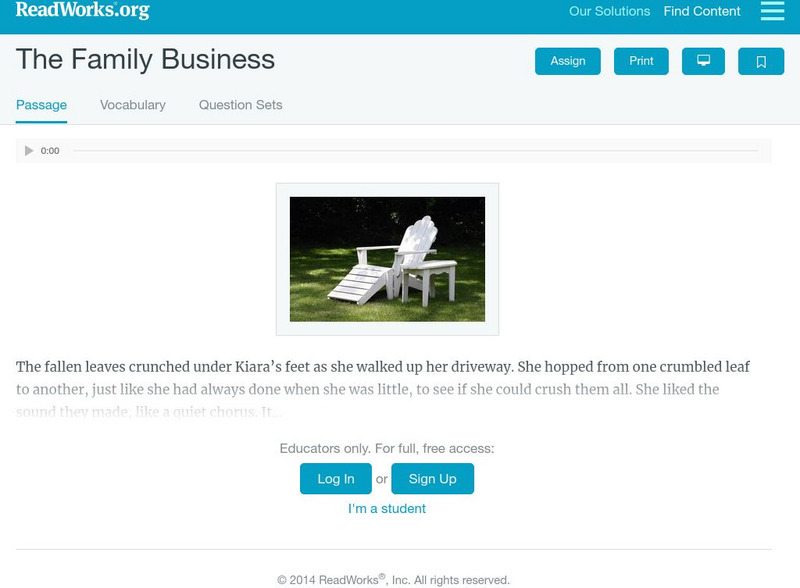Click the projector display mode icon button
Image resolution: width=800 pixels, height=588 pixels.
coord(703,61)
